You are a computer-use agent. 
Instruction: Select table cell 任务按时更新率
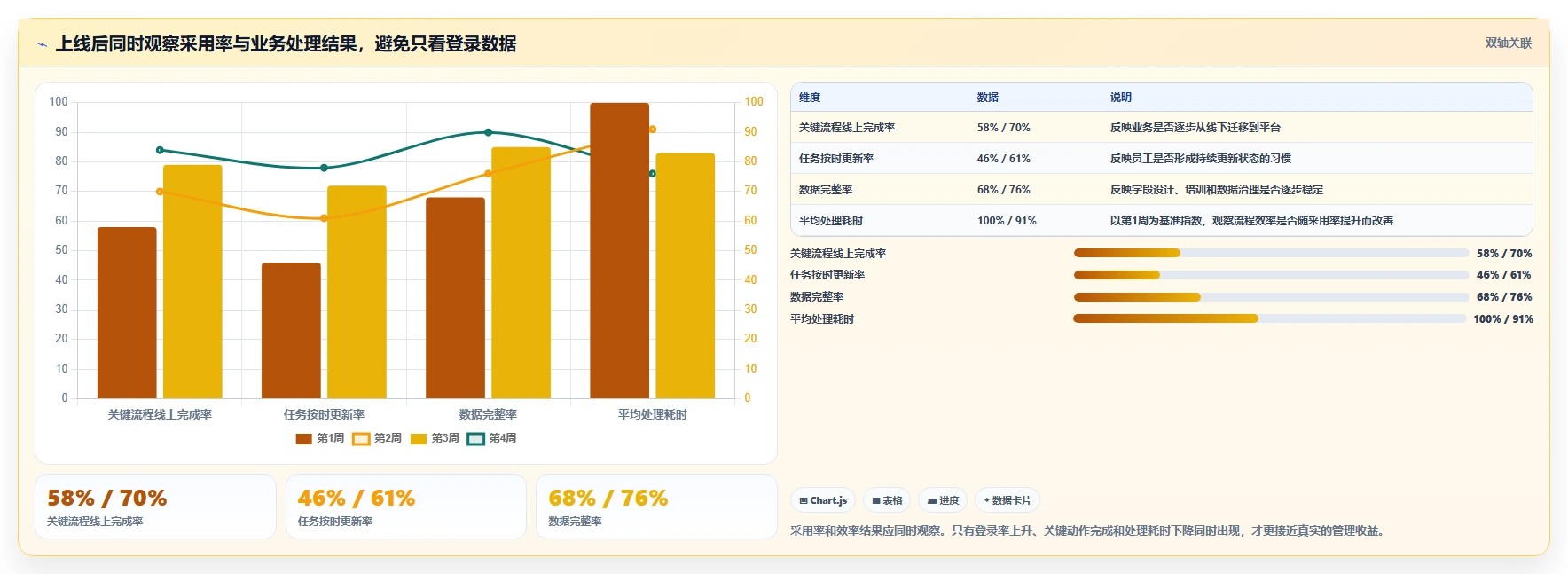pos(836,159)
